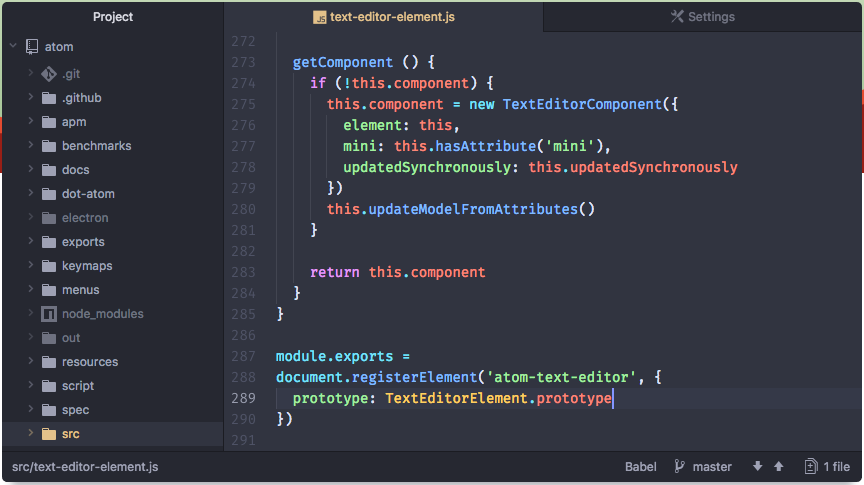This screenshot has height=485, width=864.
Task: Expand the resources folder chevron
Action: tap(31, 360)
